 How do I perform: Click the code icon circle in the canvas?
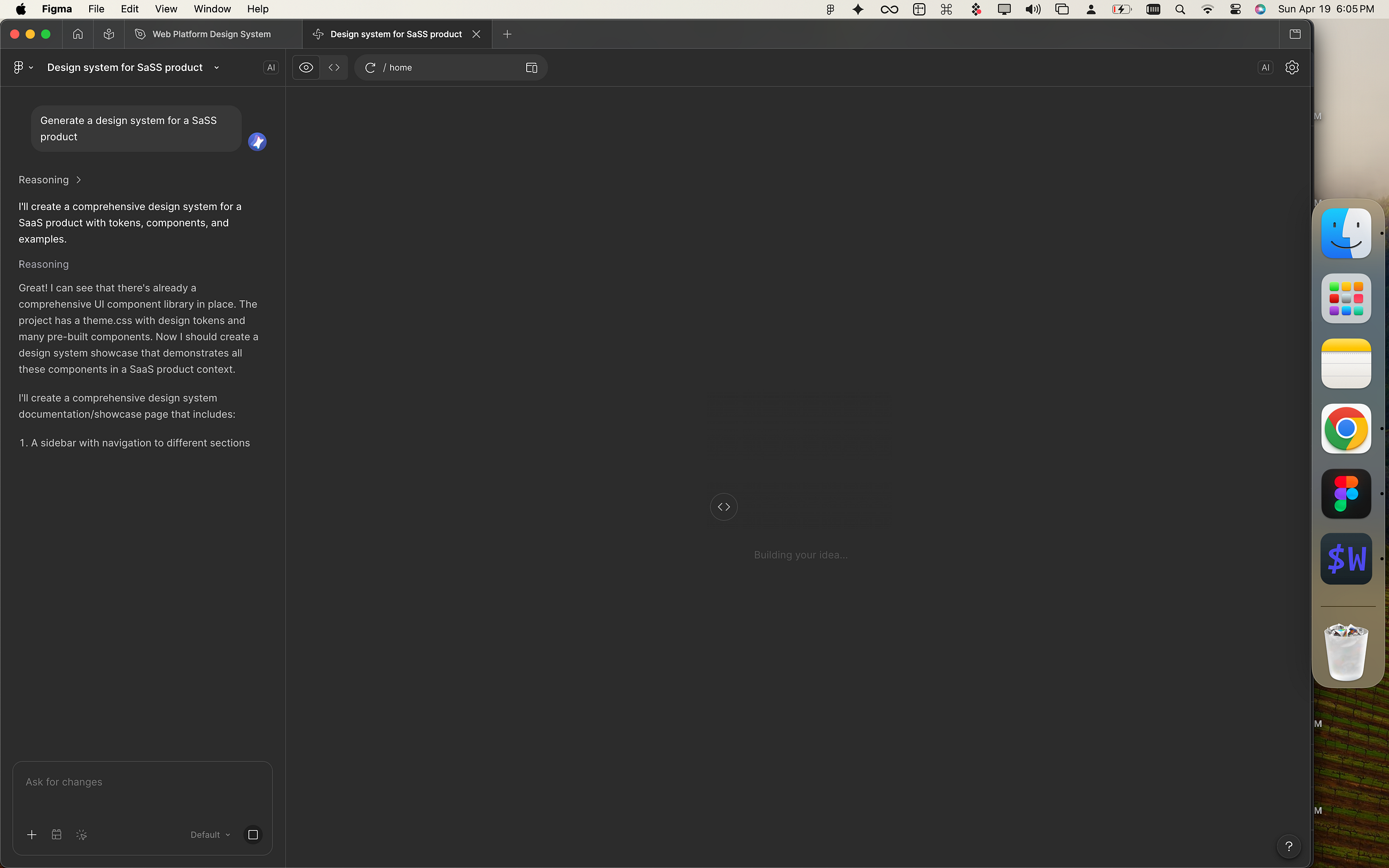[724, 507]
